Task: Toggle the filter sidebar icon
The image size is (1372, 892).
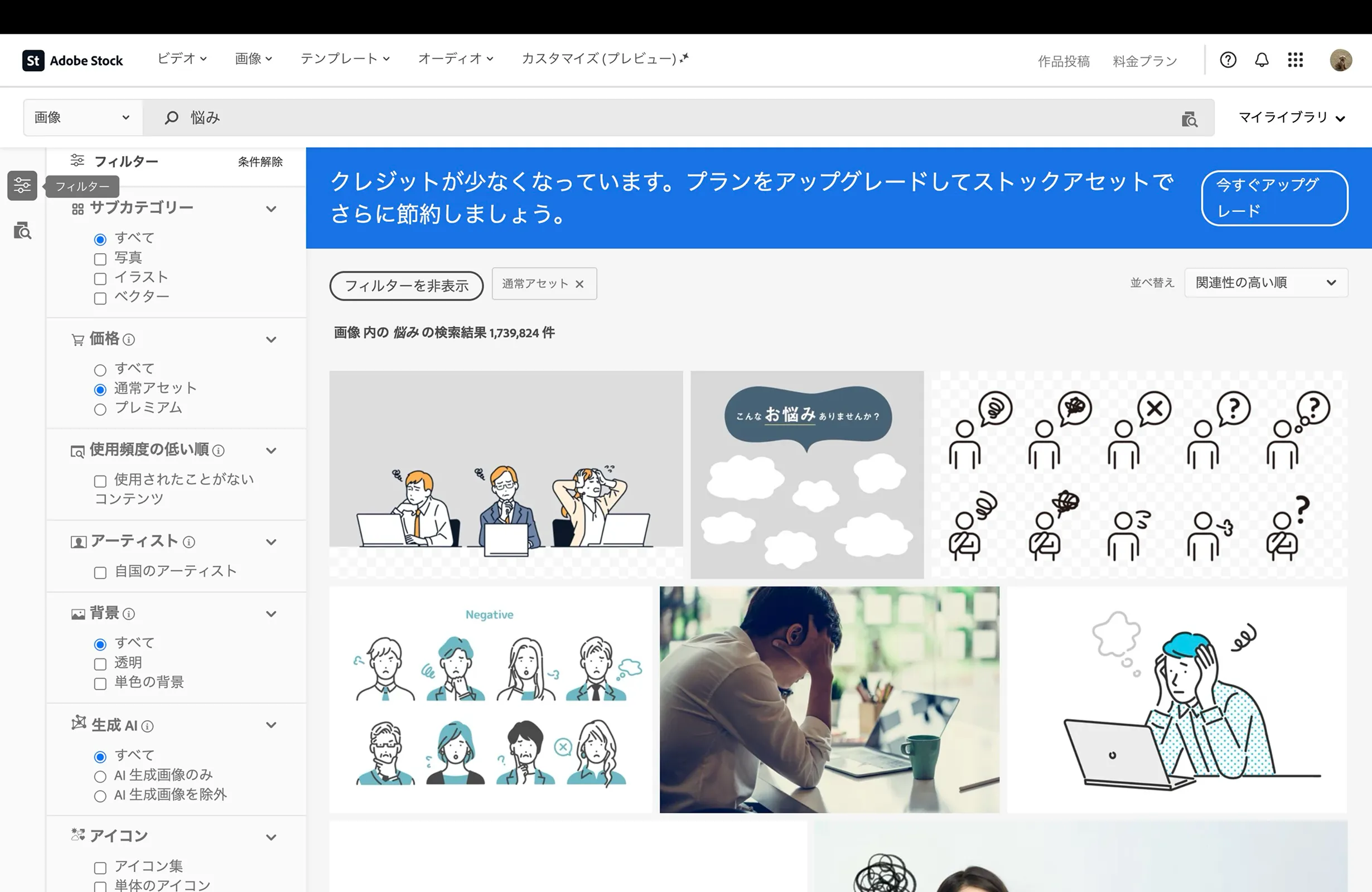Action: [x=22, y=186]
